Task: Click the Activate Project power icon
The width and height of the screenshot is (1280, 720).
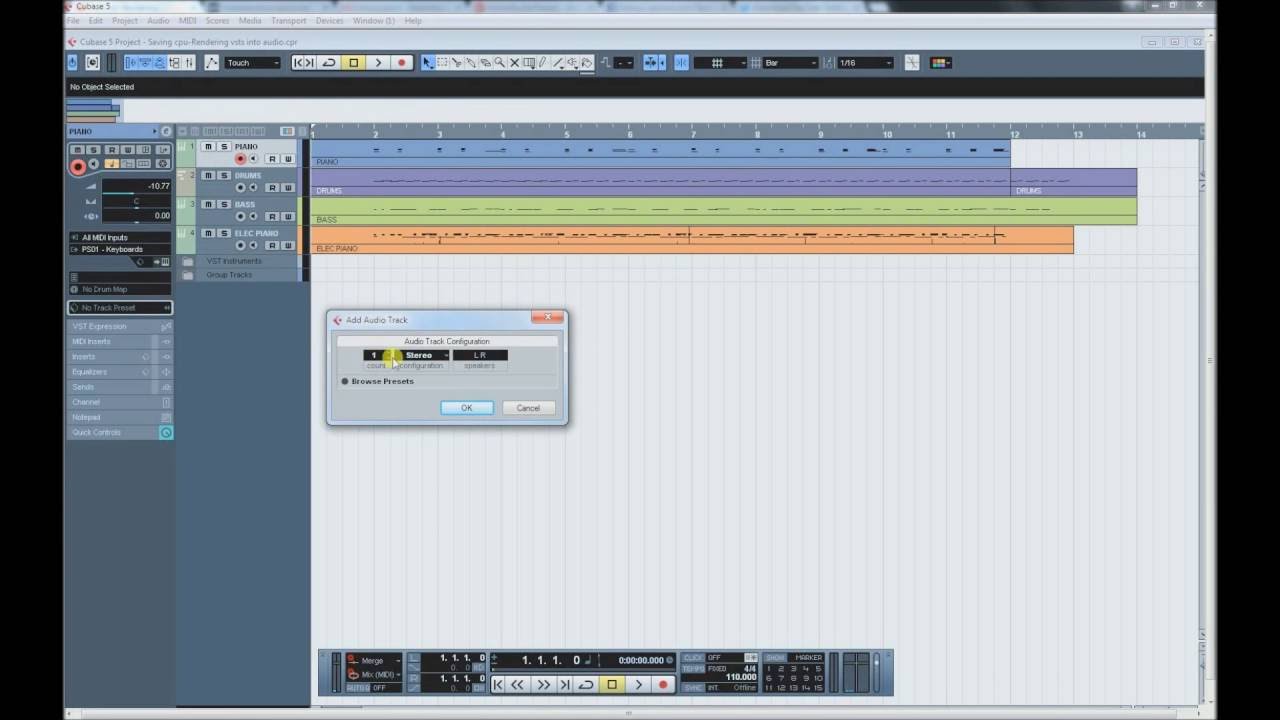Action: tap(71, 62)
